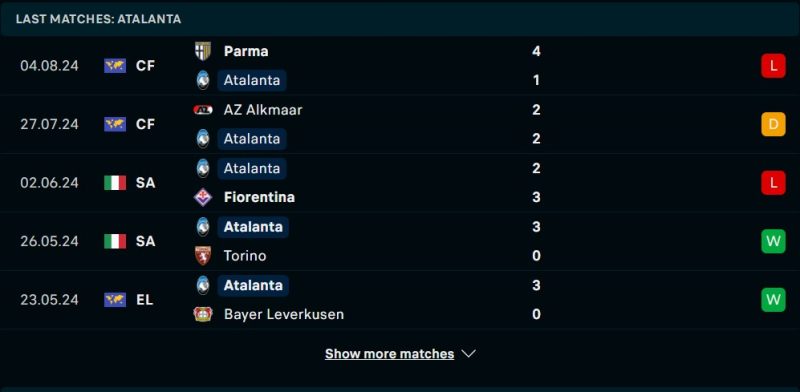Image resolution: width=800 pixels, height=392 pixels.
Task: Click the Italy flag on 02.06.24 row
Action: [115, 183]
